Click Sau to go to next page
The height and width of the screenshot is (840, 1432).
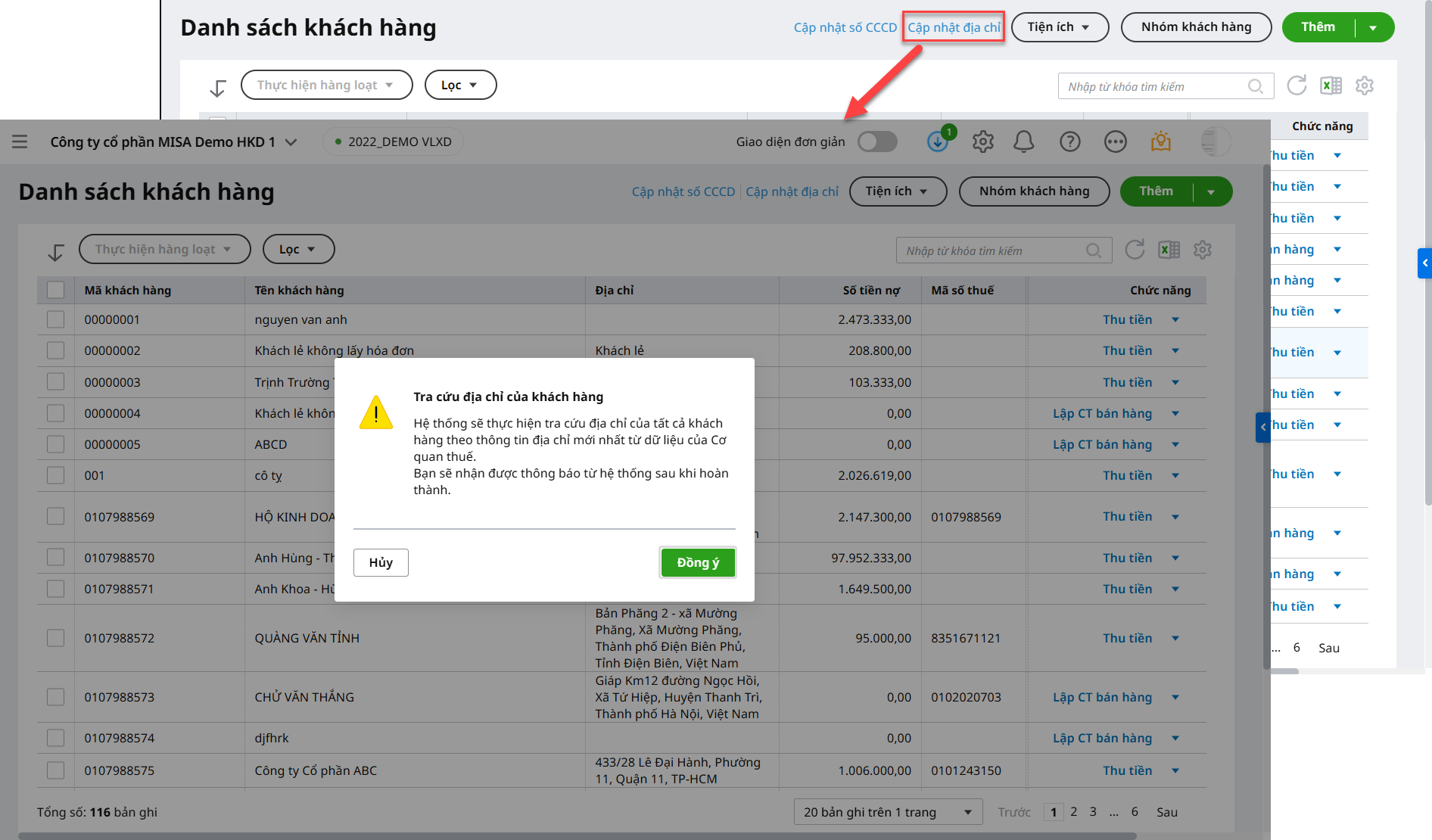pos(1166,812)
